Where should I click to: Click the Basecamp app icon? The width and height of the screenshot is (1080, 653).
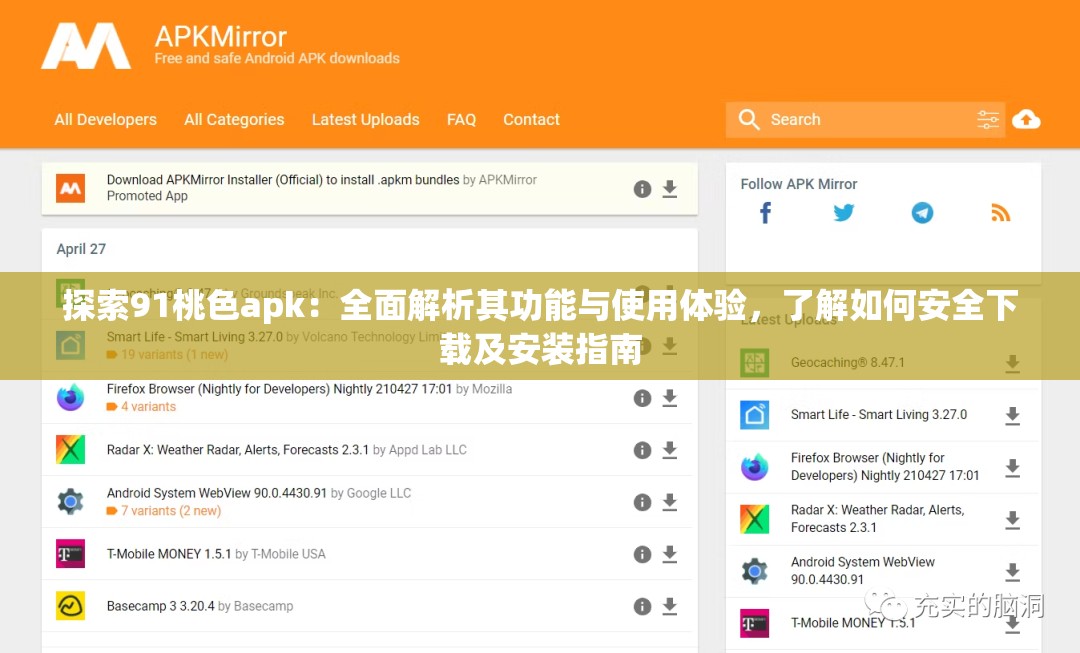coord(70,606)
